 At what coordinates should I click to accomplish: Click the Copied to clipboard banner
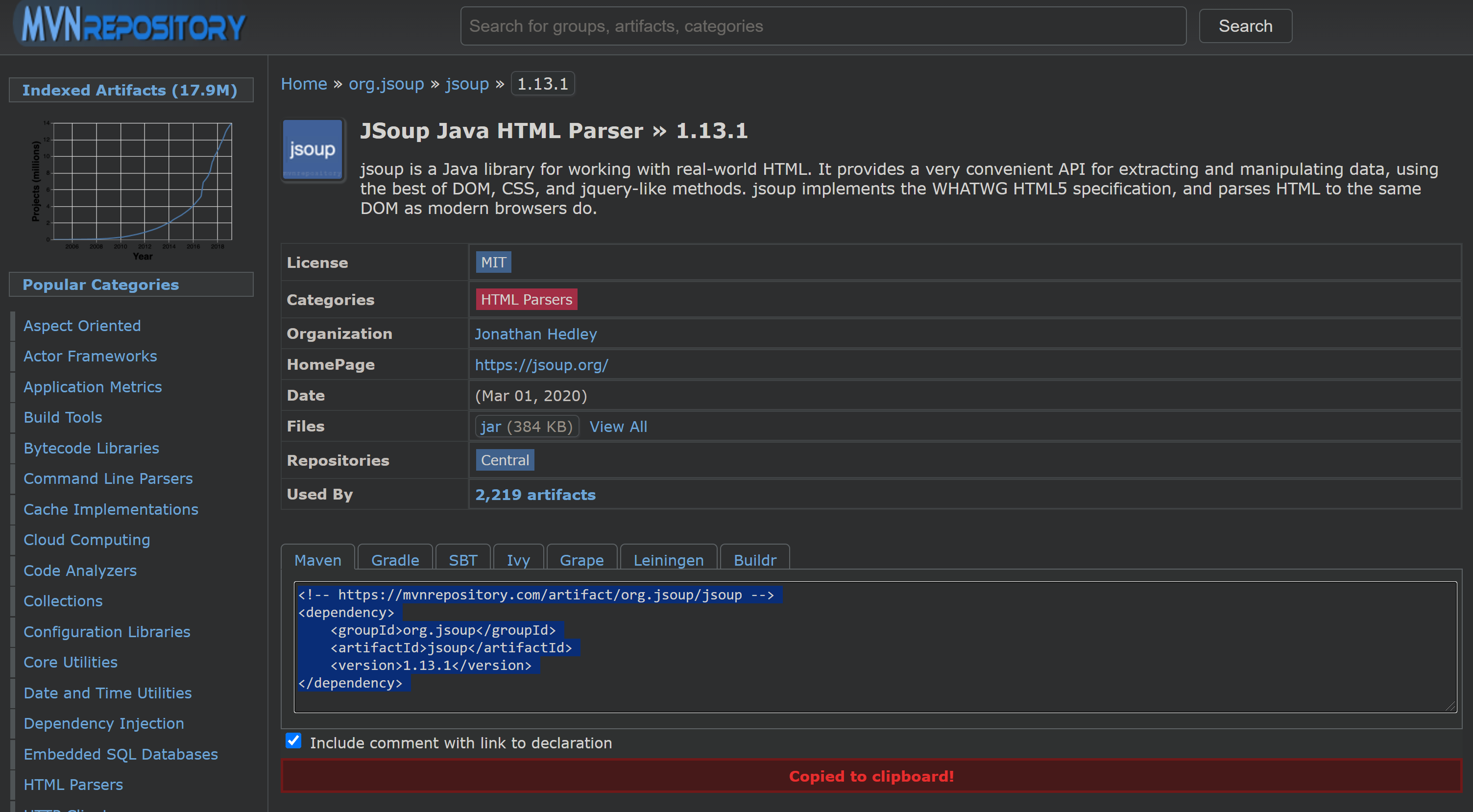(x=871, y=776)
